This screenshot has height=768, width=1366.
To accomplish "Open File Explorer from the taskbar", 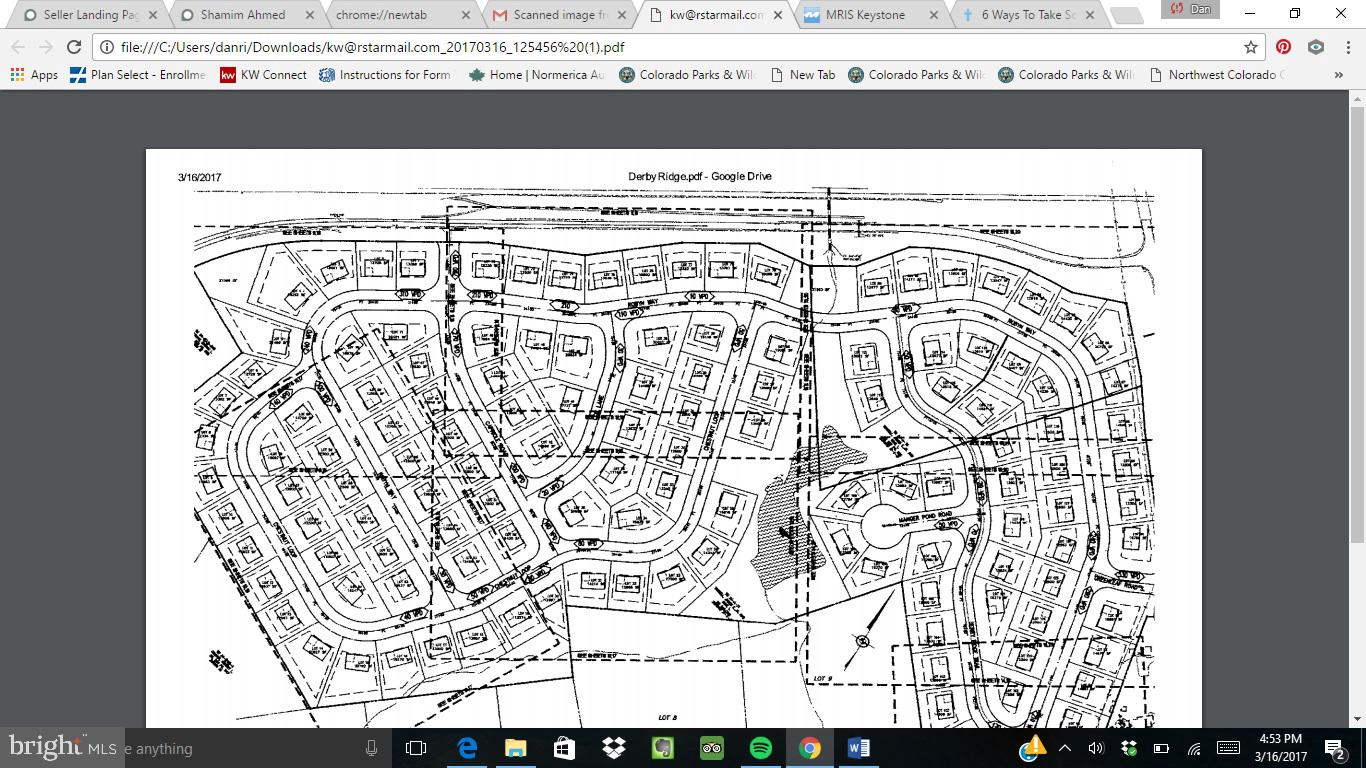I will point(515,748).
